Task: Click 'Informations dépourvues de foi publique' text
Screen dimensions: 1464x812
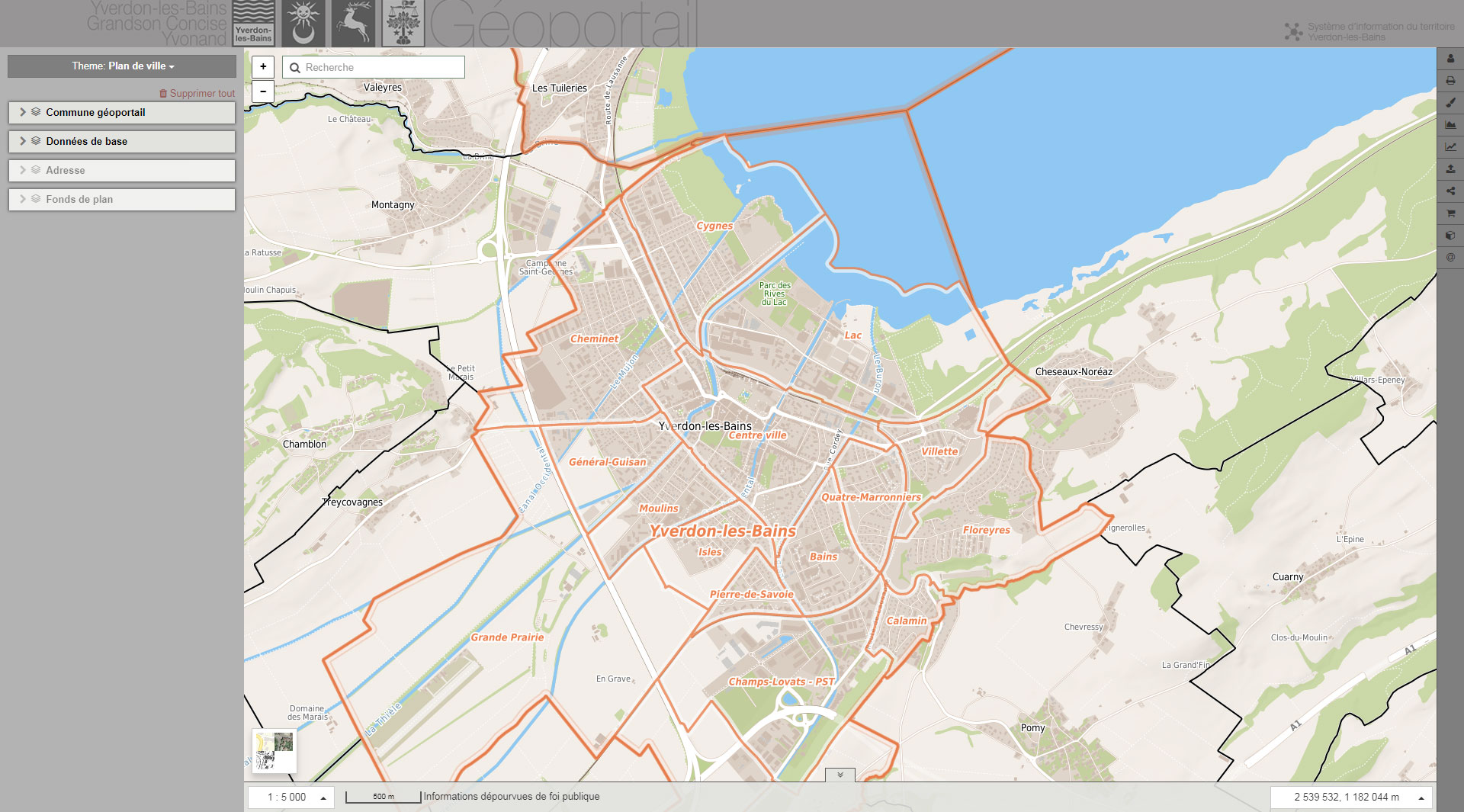Action: (512, 797)
